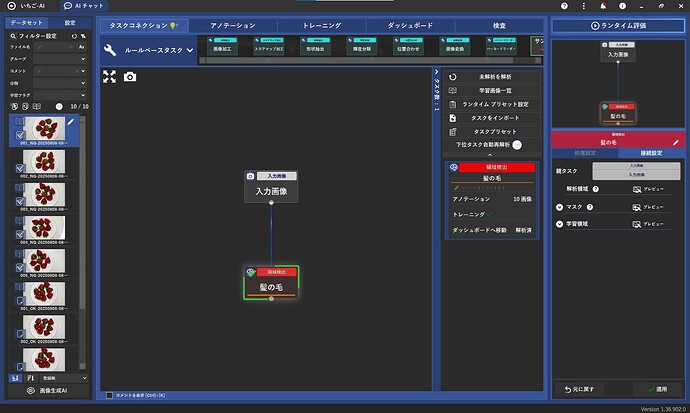Click the descending sort icon below thumbnails
Viewport: 690px width, 413px height.
click(x=30, y=378)
